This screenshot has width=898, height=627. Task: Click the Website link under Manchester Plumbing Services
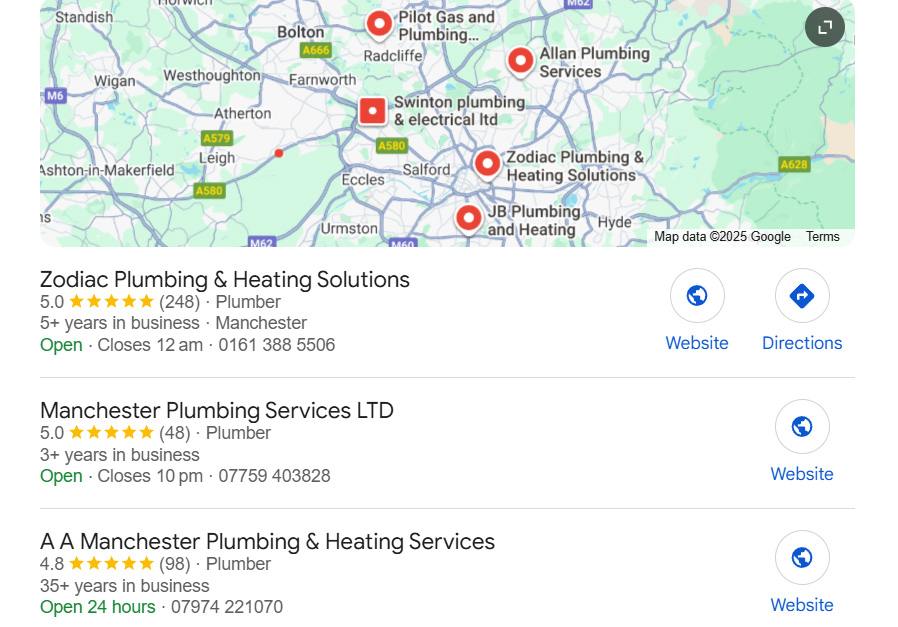click(x=802, y=473)
